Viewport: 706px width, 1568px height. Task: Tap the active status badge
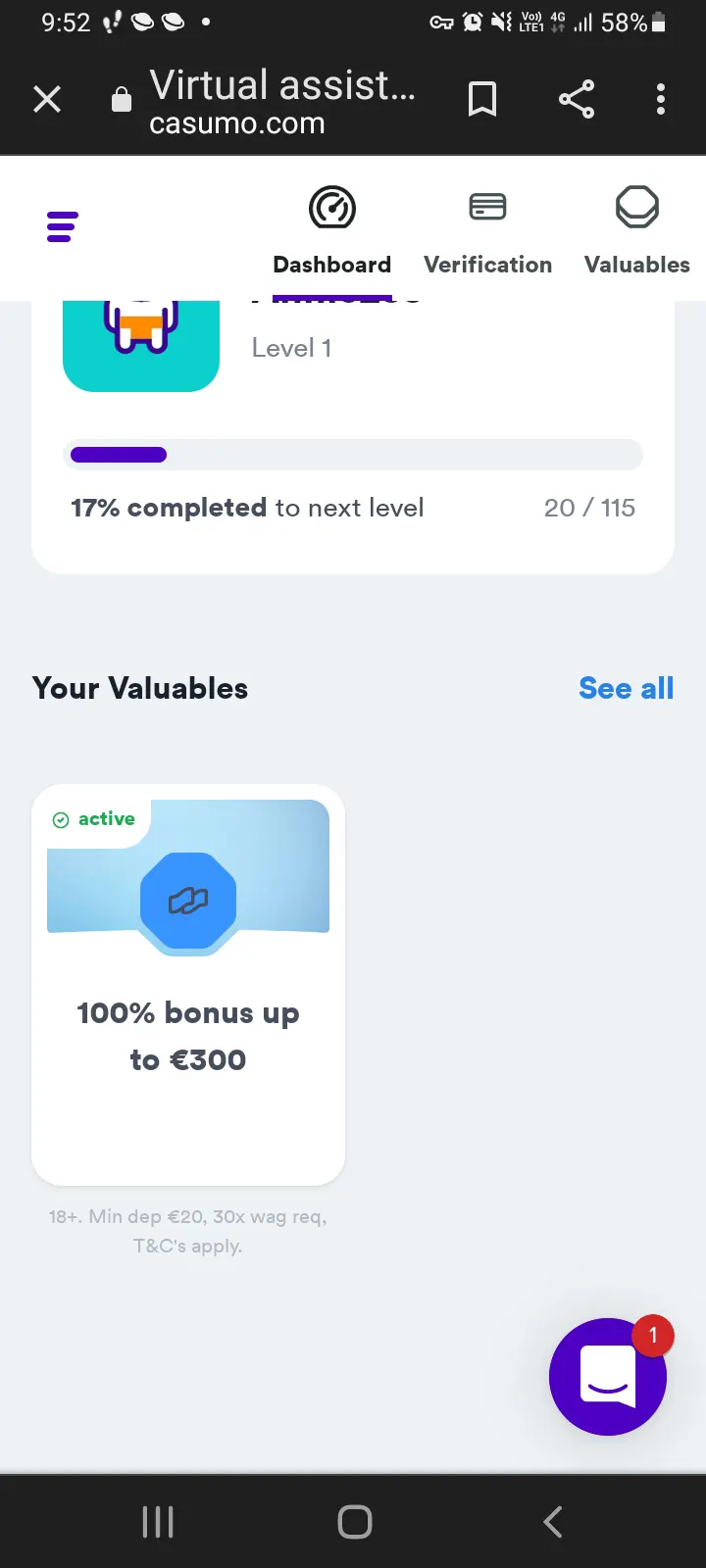94,818
